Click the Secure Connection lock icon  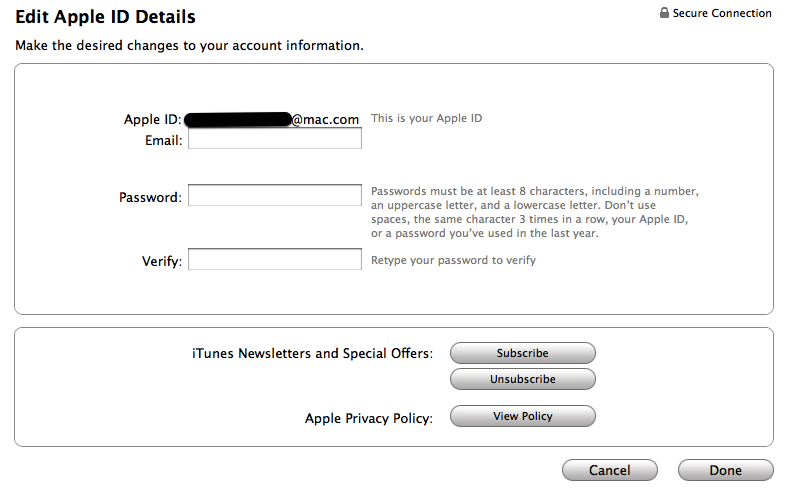[664, 13]
